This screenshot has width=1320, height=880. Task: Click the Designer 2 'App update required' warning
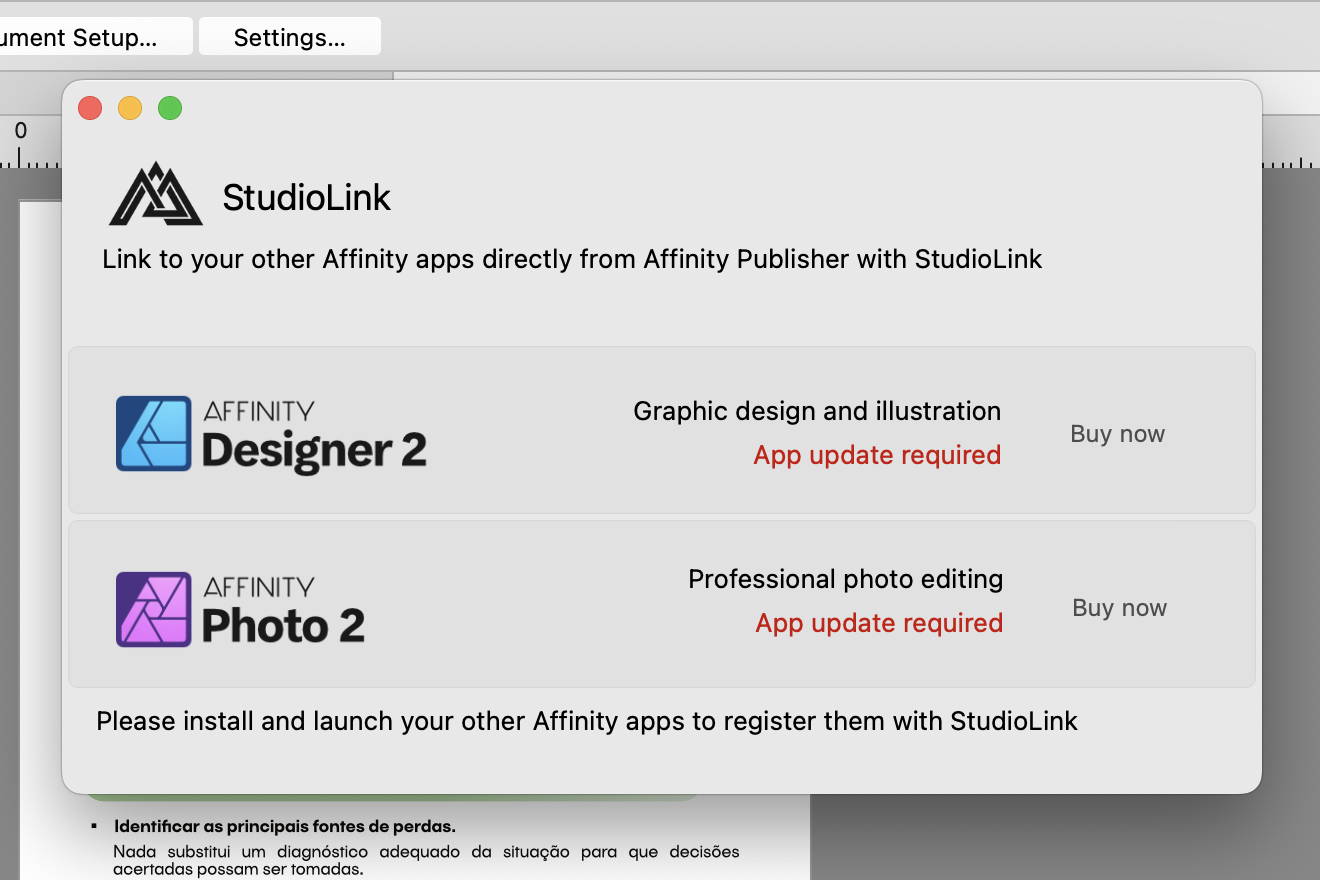[877, 455]
